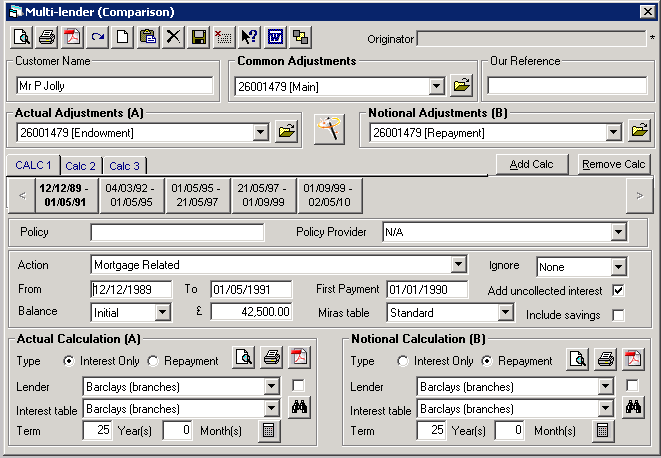The width and height of the screenshot is (661, 458).
Task: Click the print preview toolbar icon
Action: (x=21, y=37)
